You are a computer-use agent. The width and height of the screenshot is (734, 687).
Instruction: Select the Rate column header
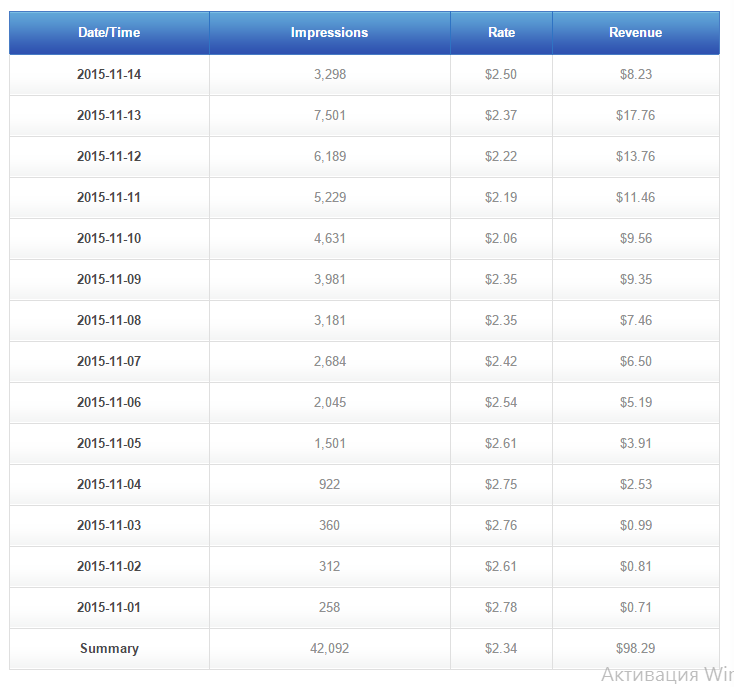click(501, 33)
